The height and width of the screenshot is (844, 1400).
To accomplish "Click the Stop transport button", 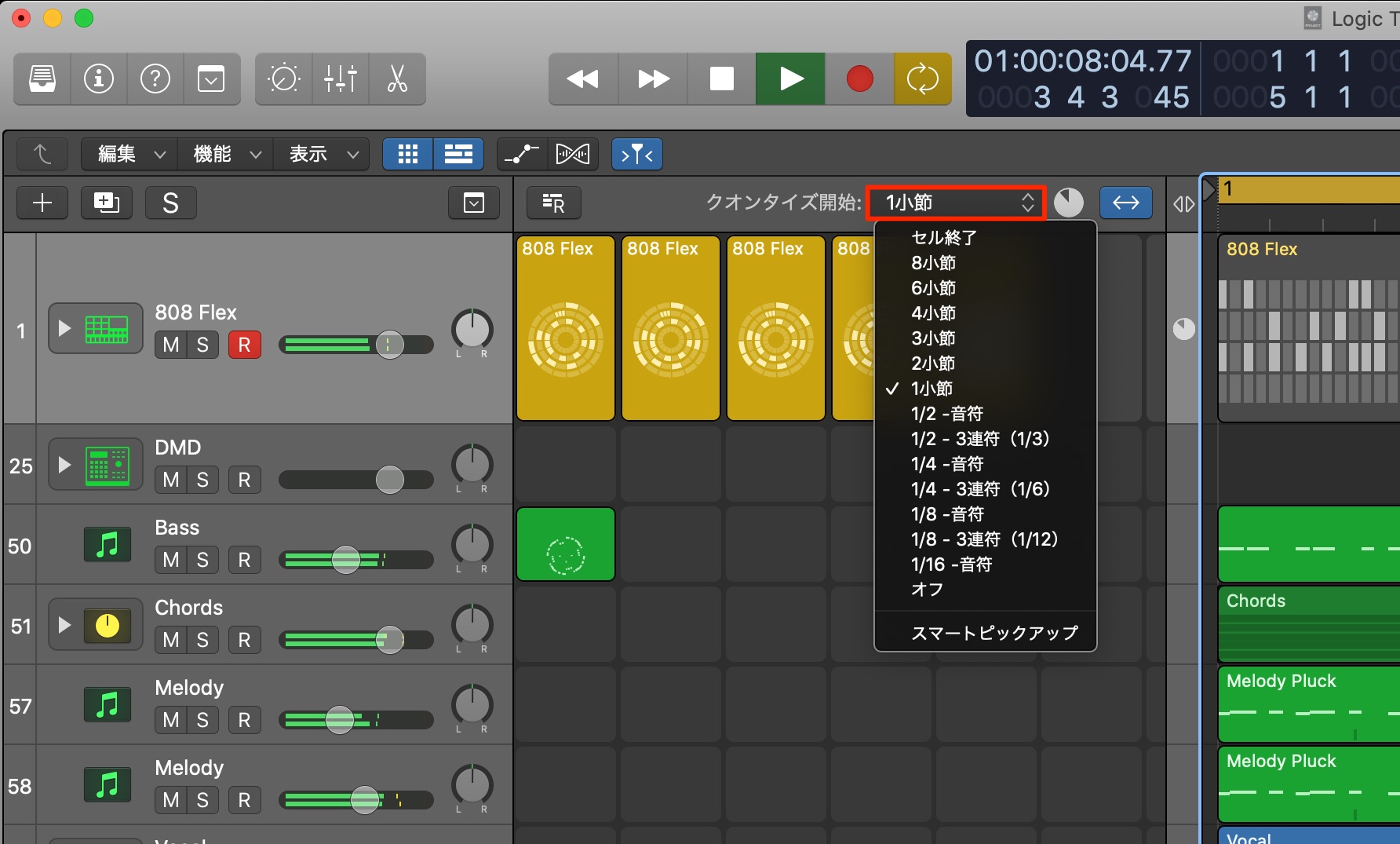I will tap(722, 79).
